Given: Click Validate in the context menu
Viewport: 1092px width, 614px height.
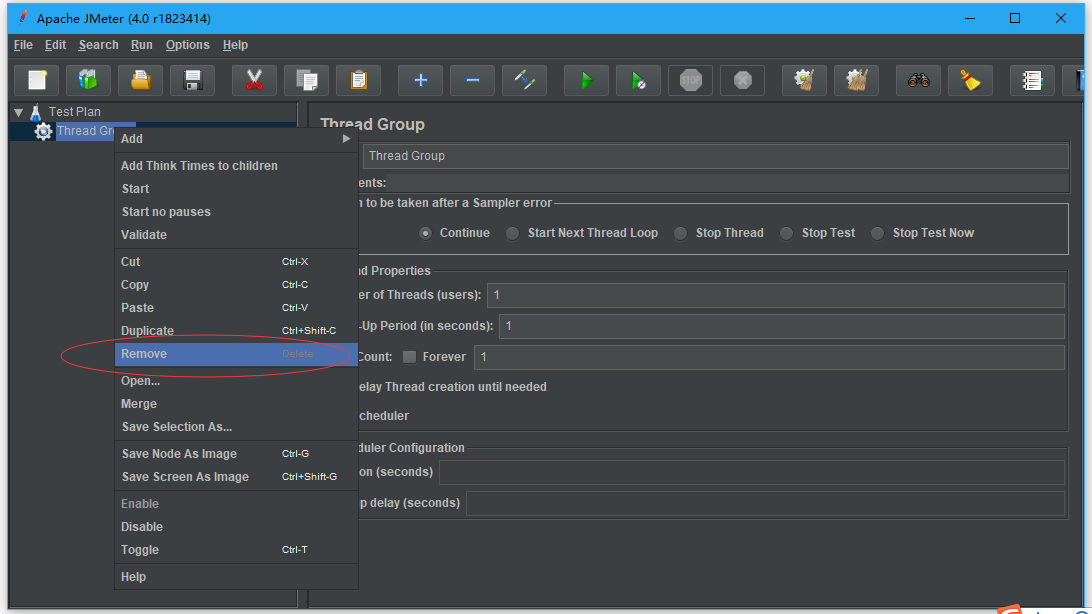Looking at the screenshot, I should [144, 235].
